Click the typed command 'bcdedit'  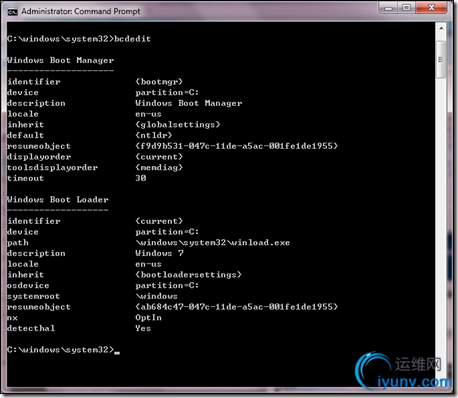(x=132, y=39)
